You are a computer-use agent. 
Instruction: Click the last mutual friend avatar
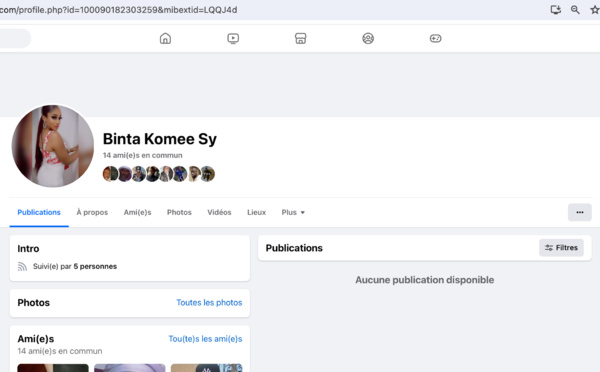point(208,174)
